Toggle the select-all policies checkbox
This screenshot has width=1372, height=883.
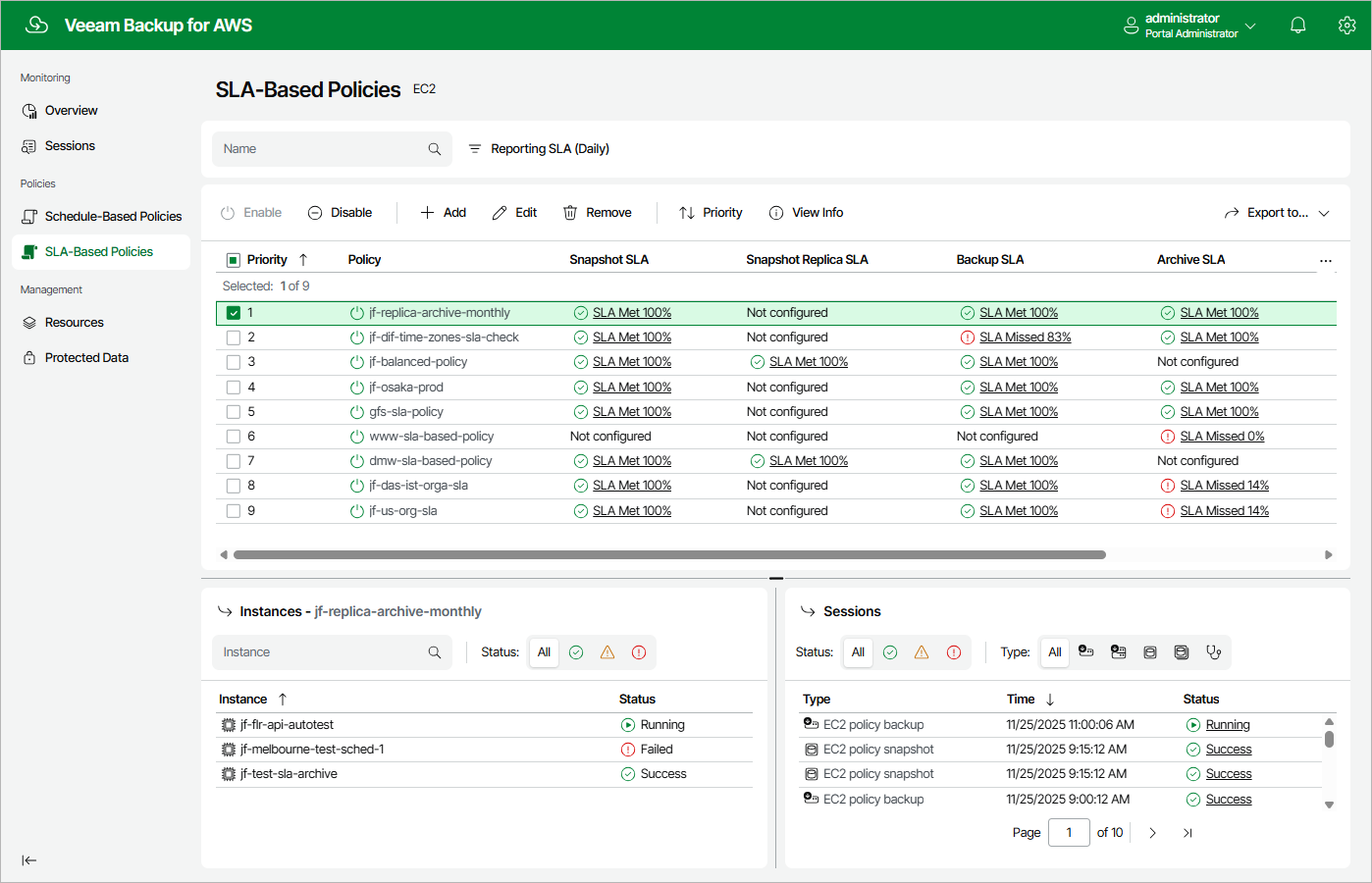[234, 260]
